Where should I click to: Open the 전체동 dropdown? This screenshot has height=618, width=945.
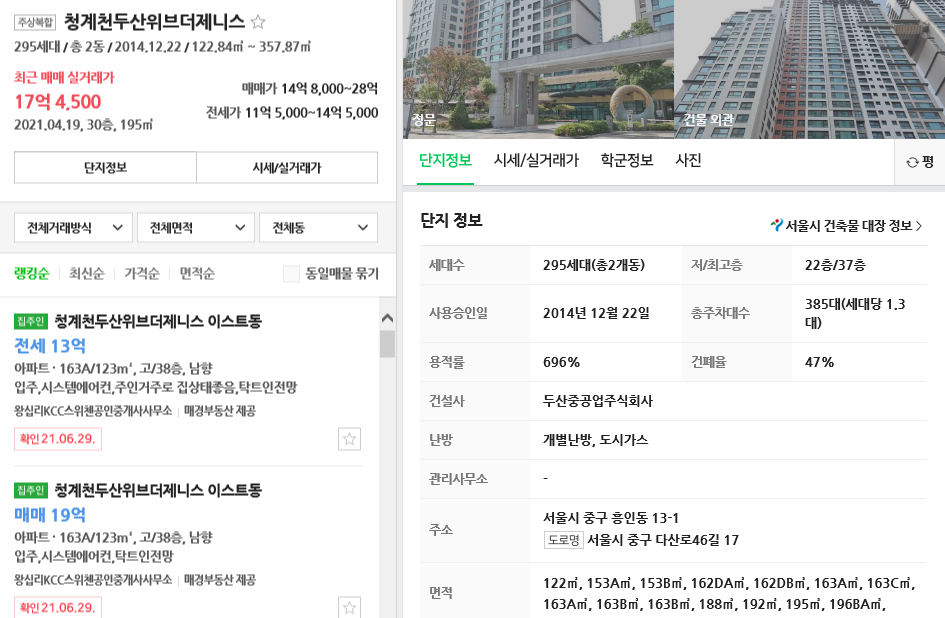point(318,227)
